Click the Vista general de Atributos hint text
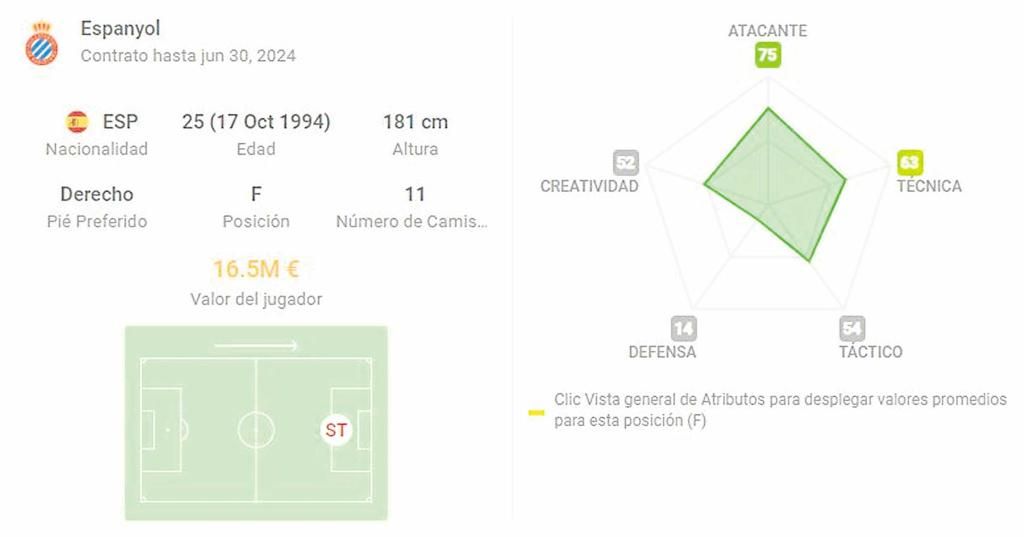Image resolution: width=1024 pixels, height=537 pixels. point(780,410)
